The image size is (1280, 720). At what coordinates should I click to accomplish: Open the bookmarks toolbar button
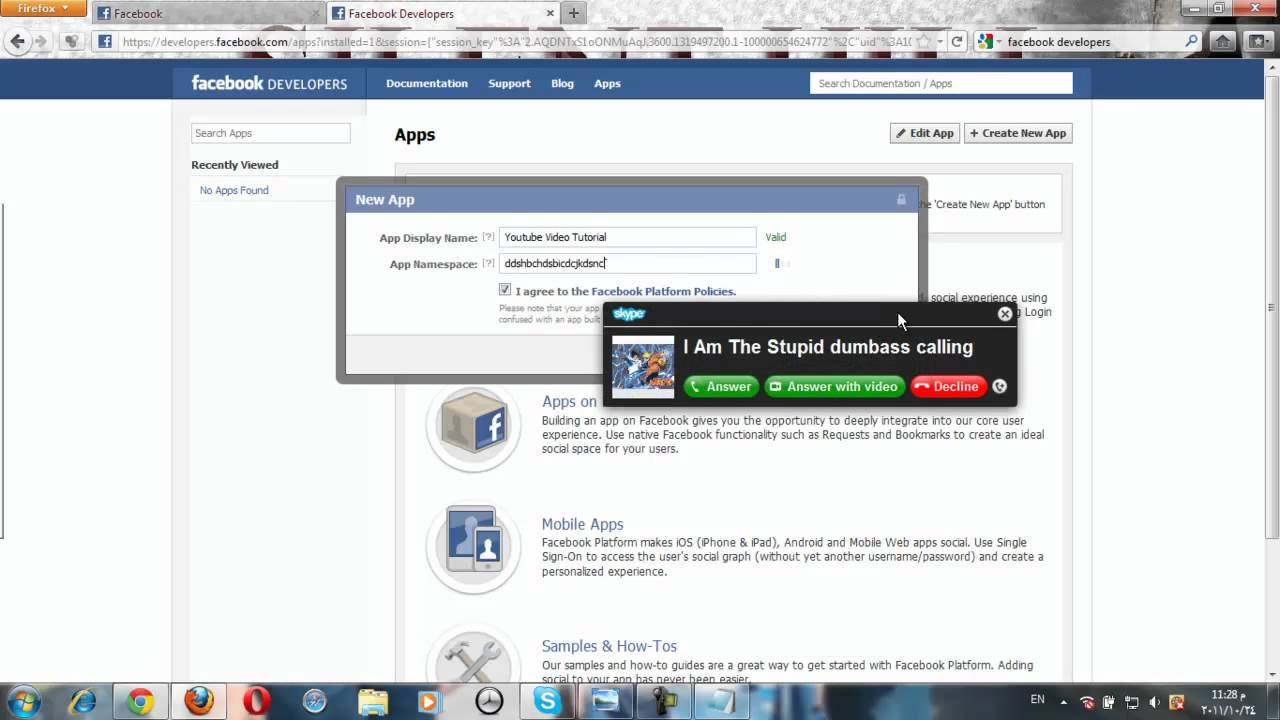point(1257,42)
